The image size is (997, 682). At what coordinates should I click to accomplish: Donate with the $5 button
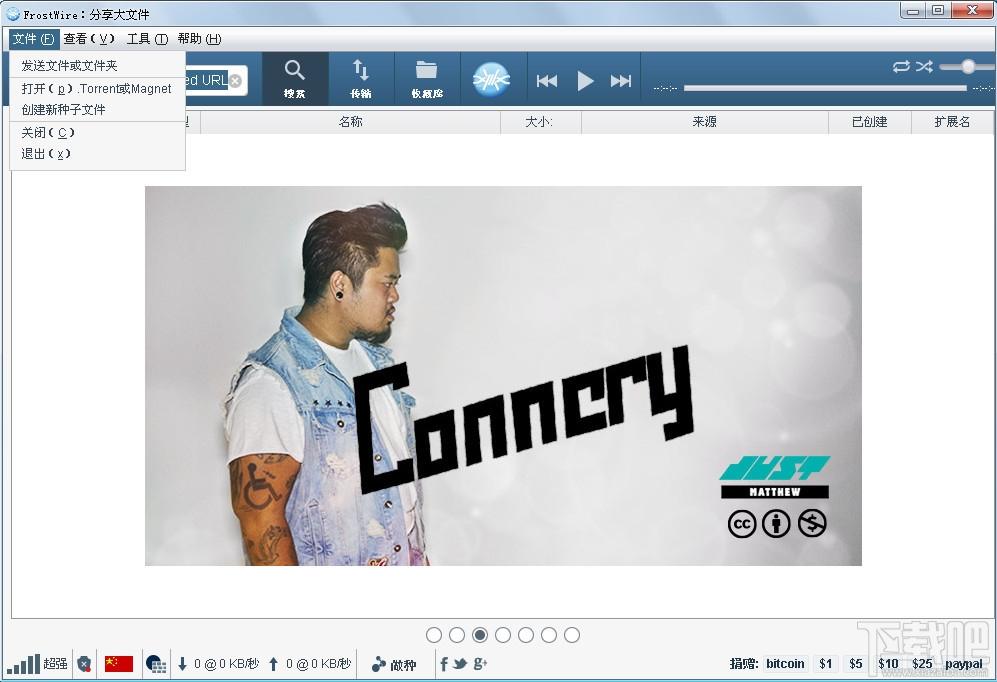(x=856, y=664)
